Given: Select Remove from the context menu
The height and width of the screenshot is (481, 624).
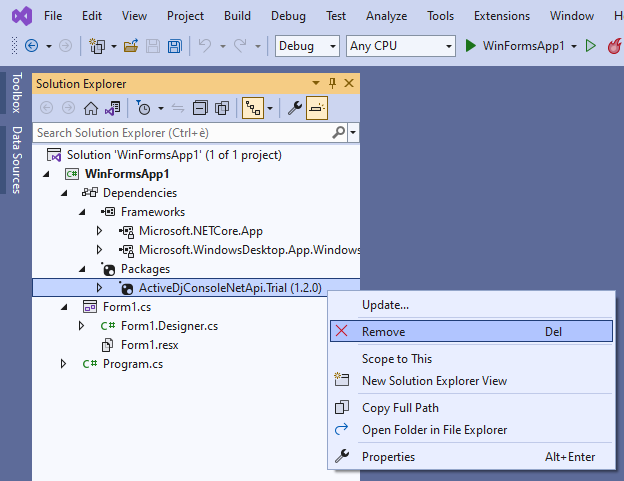Looking at the screenshot, I should tap(383, 332).
